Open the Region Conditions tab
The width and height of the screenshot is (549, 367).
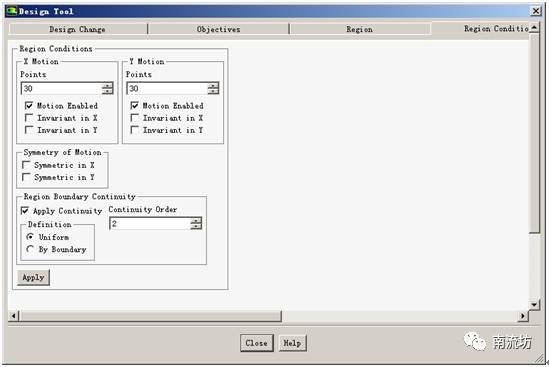click(480, 29)
